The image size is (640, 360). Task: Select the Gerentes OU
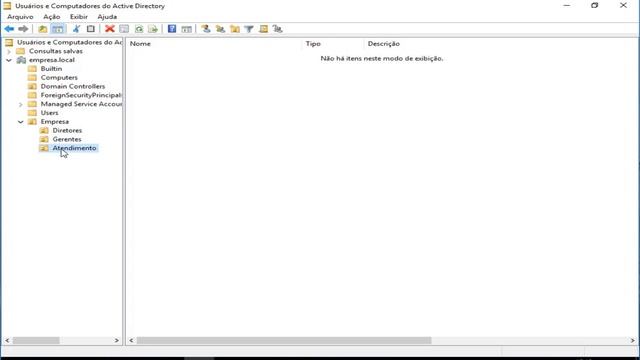point(67,139)
